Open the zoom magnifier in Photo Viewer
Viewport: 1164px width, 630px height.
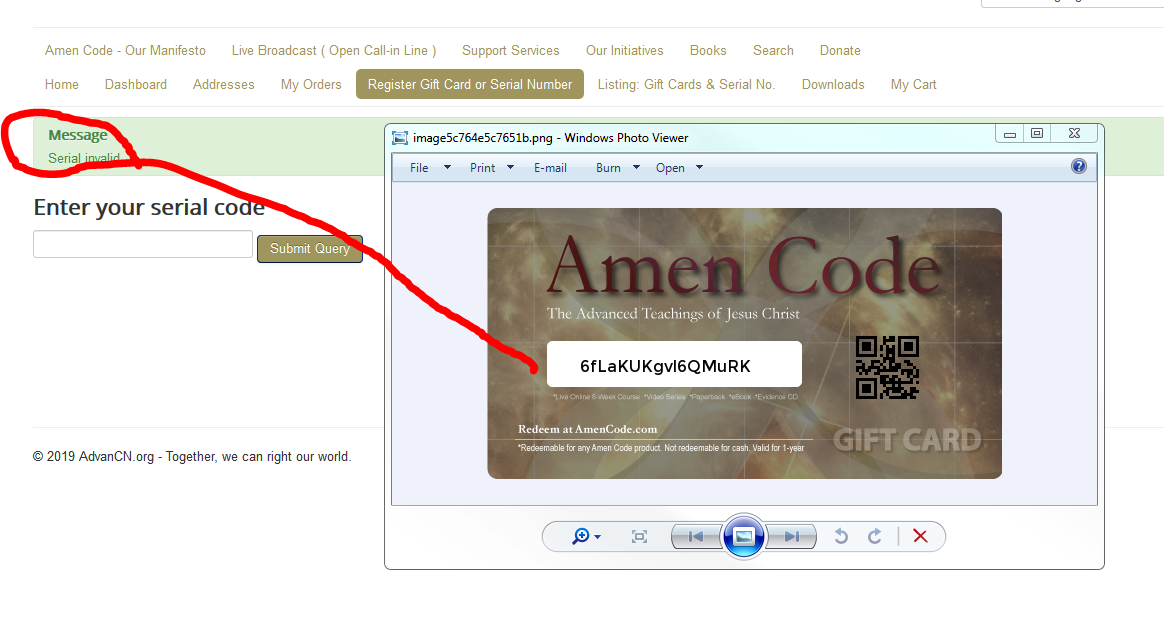(581, 537)
